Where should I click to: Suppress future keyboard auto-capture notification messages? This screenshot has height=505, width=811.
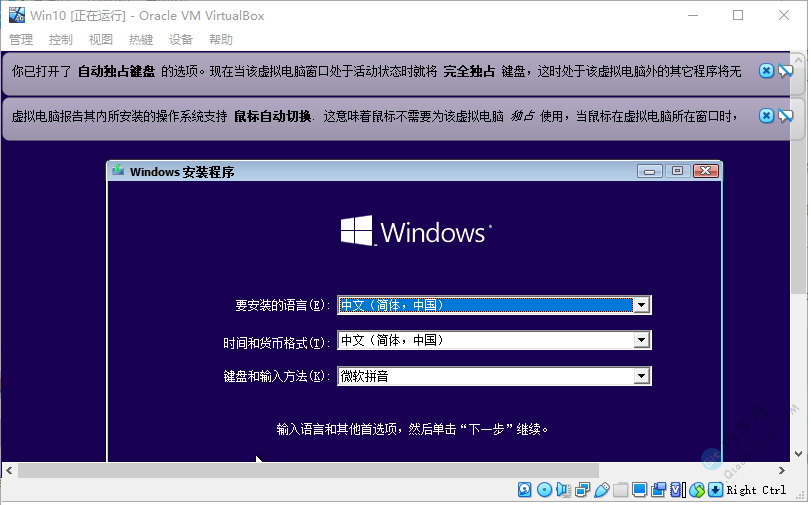(785, 70)
